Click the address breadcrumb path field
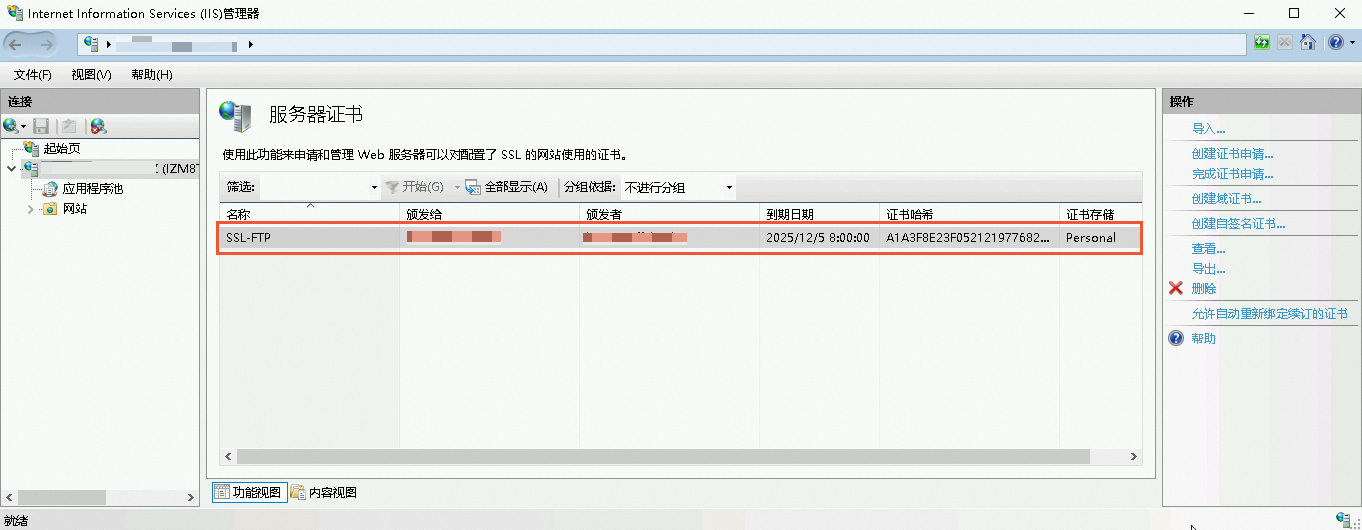This screenshot has height=530, width=1362. point(662,44)
